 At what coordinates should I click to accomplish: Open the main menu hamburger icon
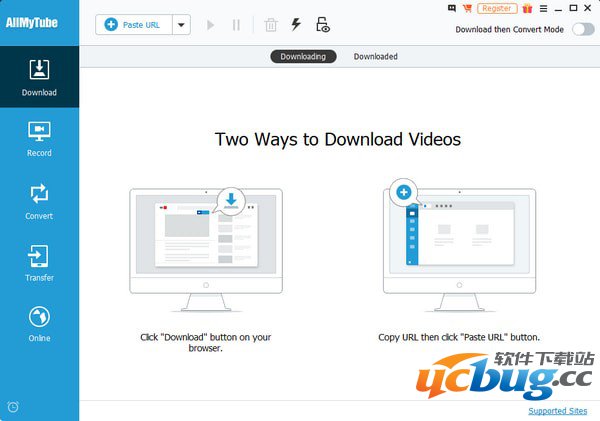coord(545,8)
